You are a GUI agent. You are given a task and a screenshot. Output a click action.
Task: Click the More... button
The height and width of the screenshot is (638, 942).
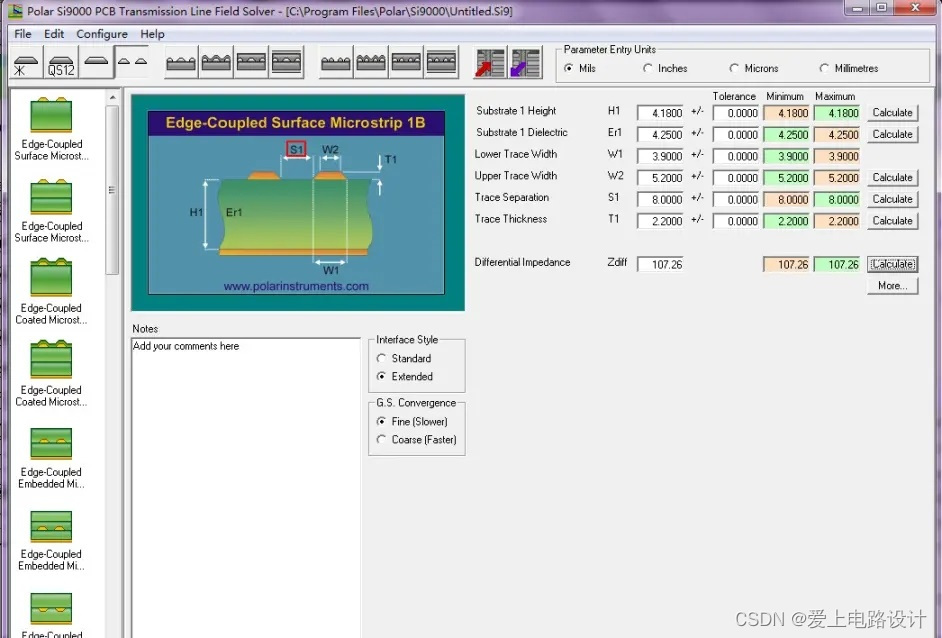tap(892, 285)
